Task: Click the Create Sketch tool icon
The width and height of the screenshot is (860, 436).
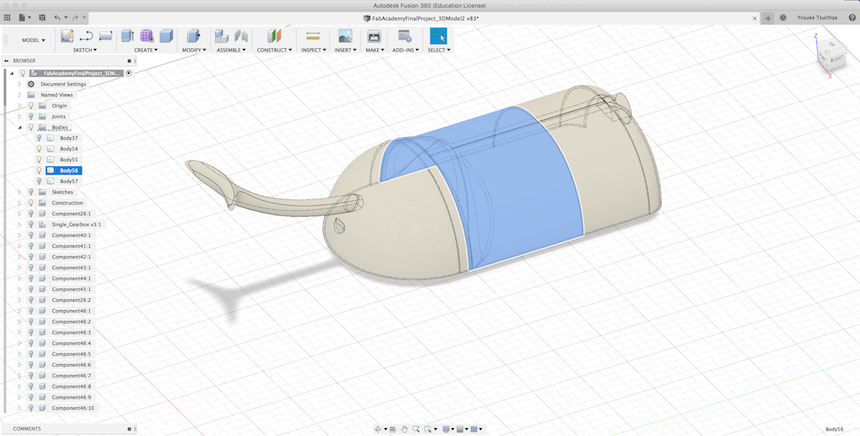Action: (67, 36)
